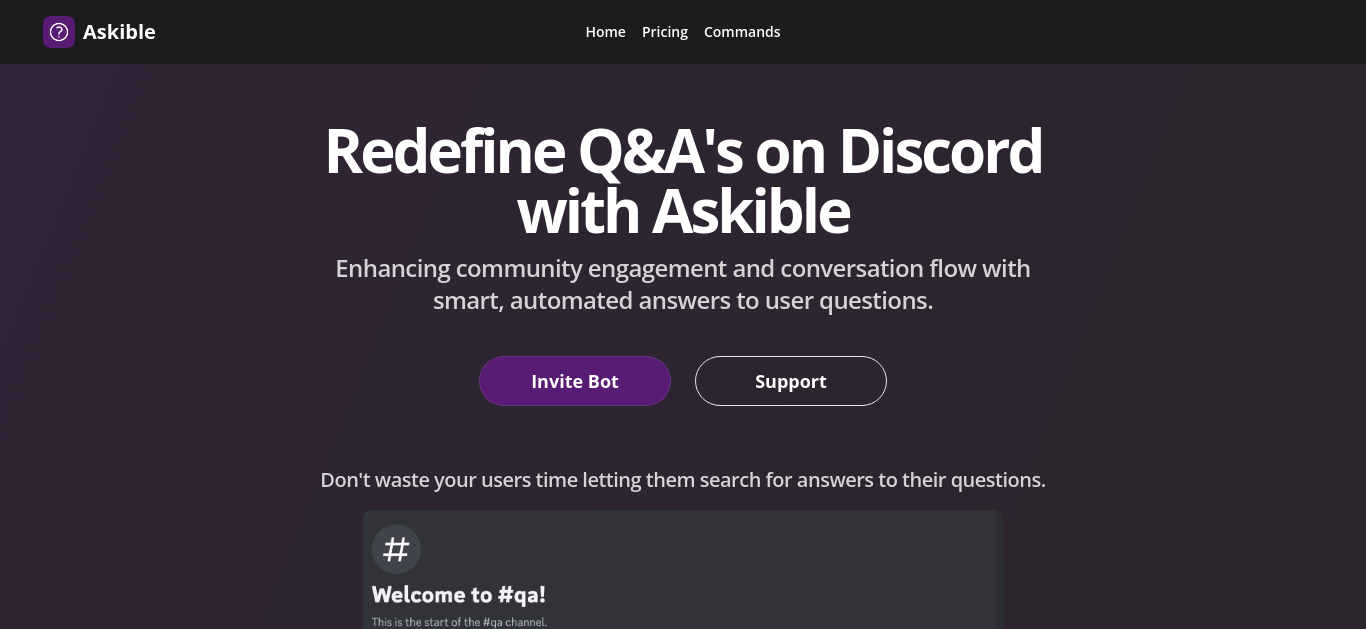Click the purple Invite Bot button
The image size is (1366, 629).
coord(575,381)
